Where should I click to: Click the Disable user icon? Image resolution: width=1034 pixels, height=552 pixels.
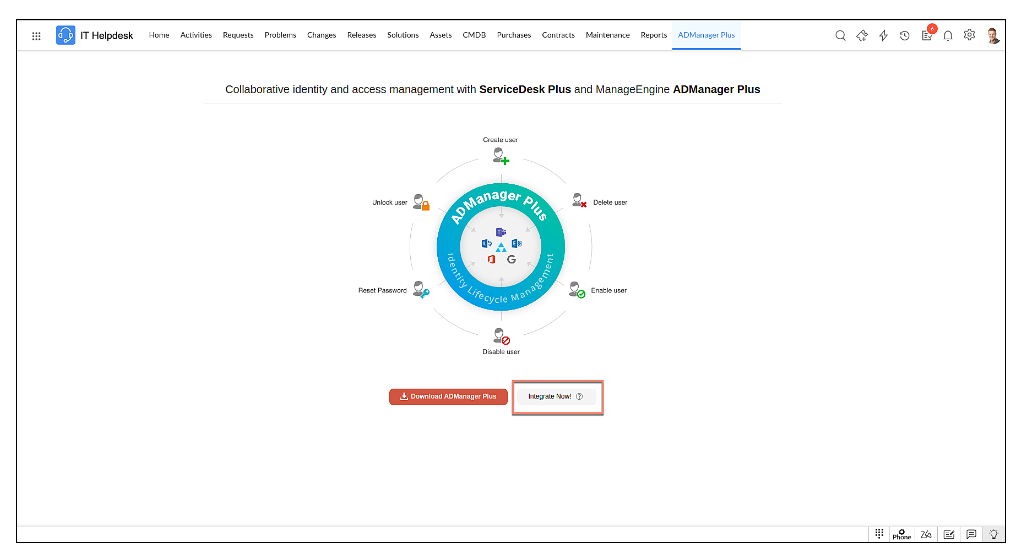click(x=502, y=336)
